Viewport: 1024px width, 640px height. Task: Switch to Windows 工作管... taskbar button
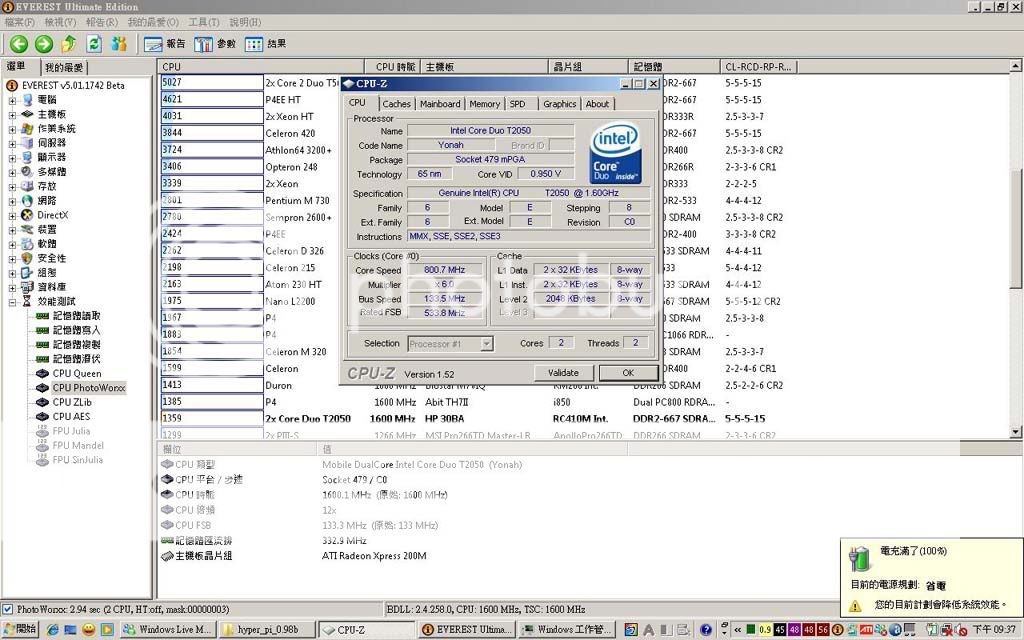(x=566, y=630)
